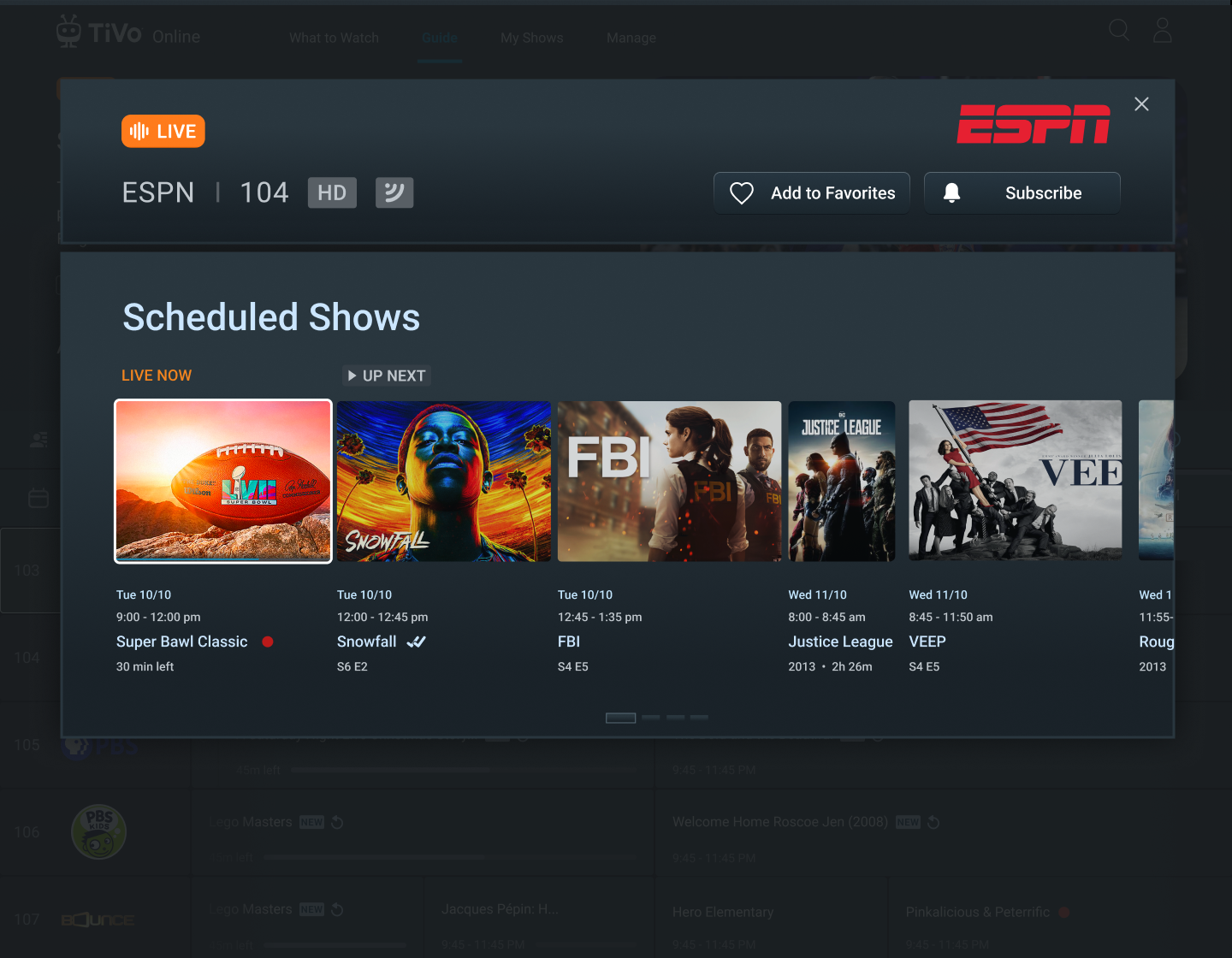The height and width of the screenshot is (958, 1232).
Task: Click the 12:45 - 1:35 pm time text
Action: [600, 617]
